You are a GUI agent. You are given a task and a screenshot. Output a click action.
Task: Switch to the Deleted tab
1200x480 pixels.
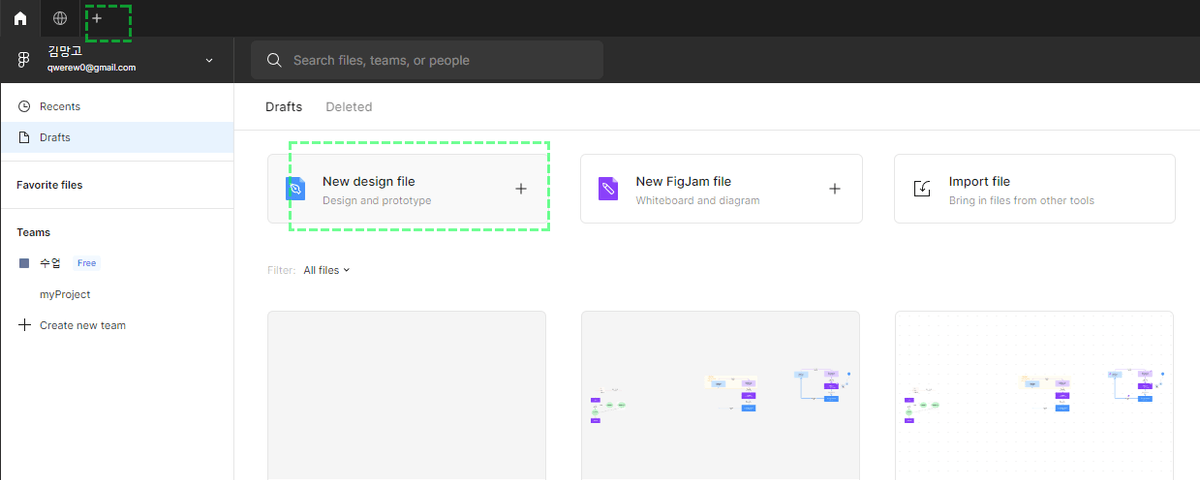point(348,107)
